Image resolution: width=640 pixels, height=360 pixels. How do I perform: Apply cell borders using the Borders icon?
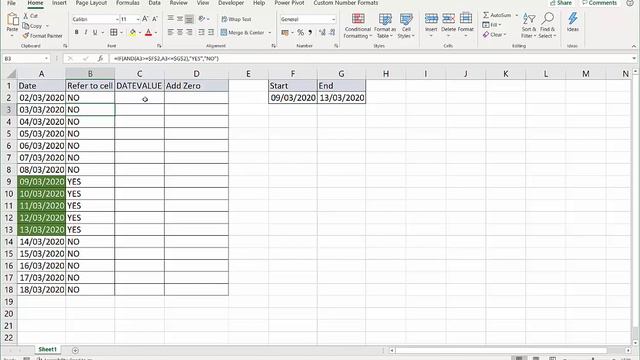click(113, 32)
